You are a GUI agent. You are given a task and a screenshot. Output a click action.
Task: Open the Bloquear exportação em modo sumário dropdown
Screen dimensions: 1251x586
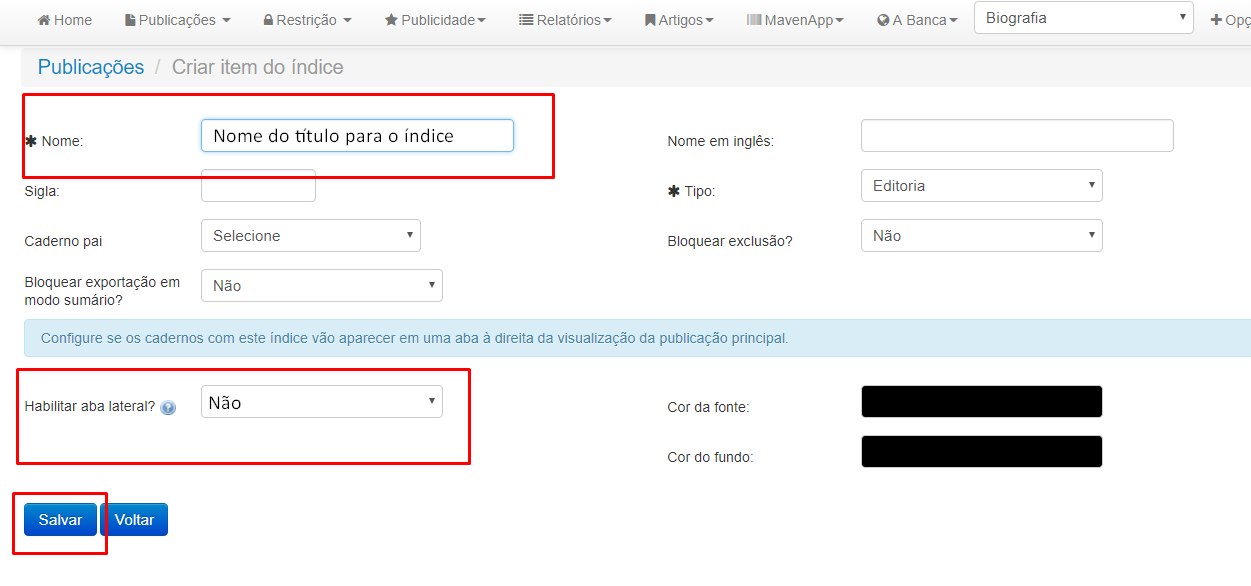[x=322, y=286]
